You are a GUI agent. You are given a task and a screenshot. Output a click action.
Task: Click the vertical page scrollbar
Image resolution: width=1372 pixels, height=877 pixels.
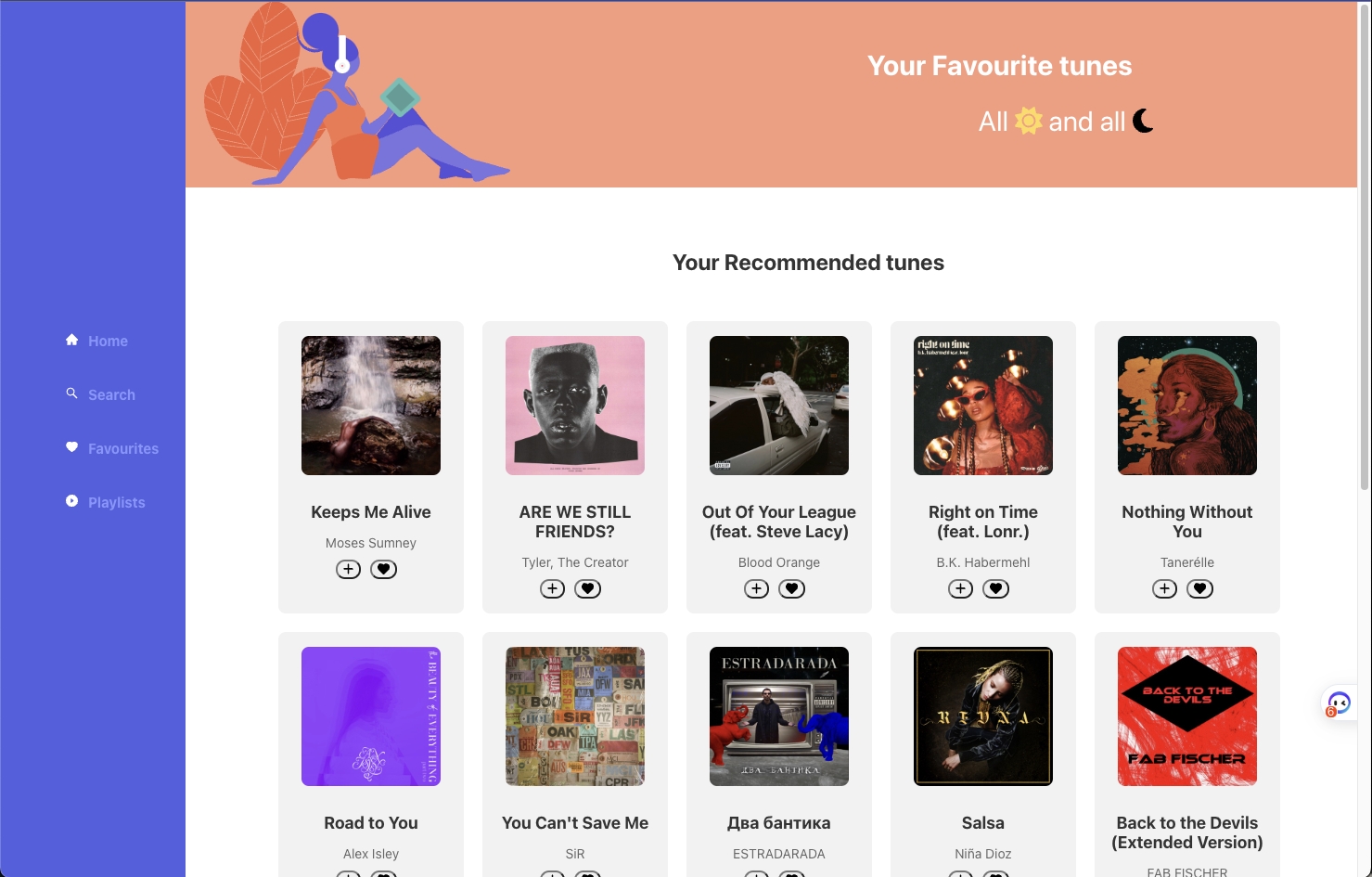click(x=1365, y=246)
